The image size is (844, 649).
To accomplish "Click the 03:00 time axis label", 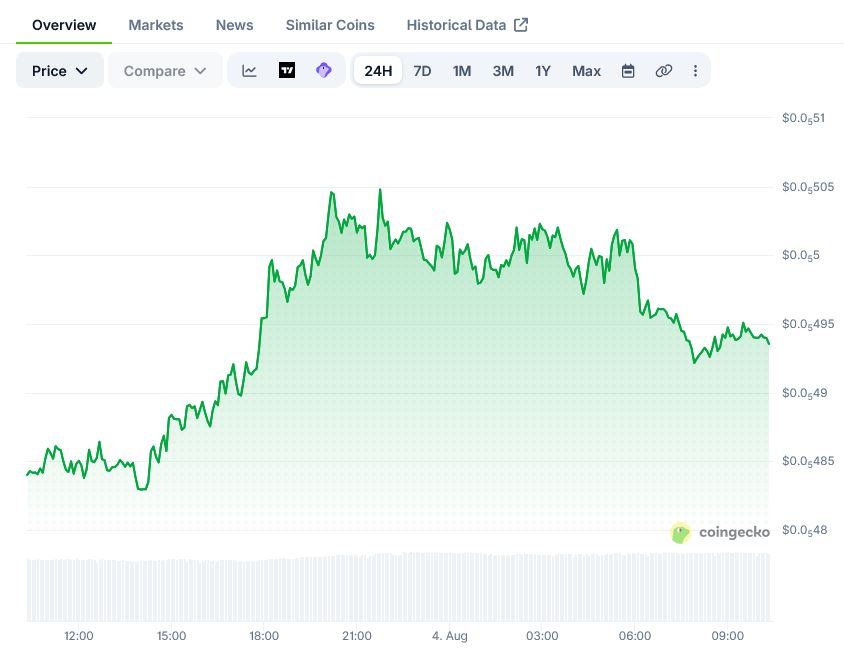I will [x=542, y=636].
